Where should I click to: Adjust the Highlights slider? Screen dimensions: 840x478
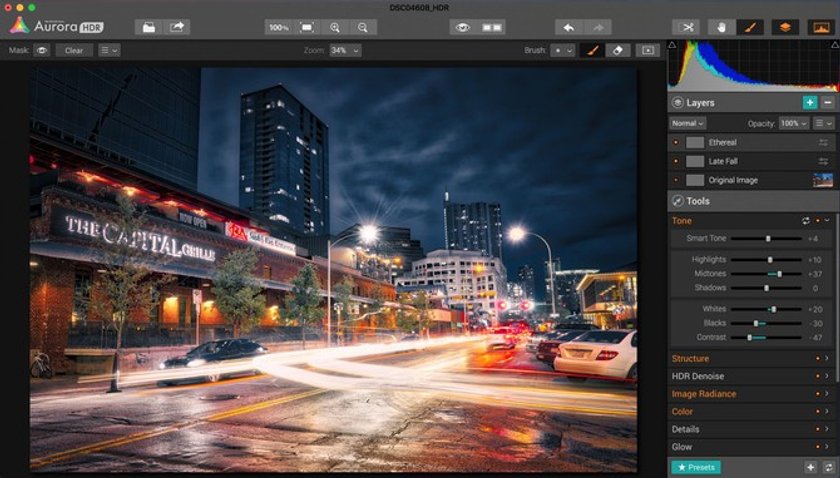[x=766, y=260]
